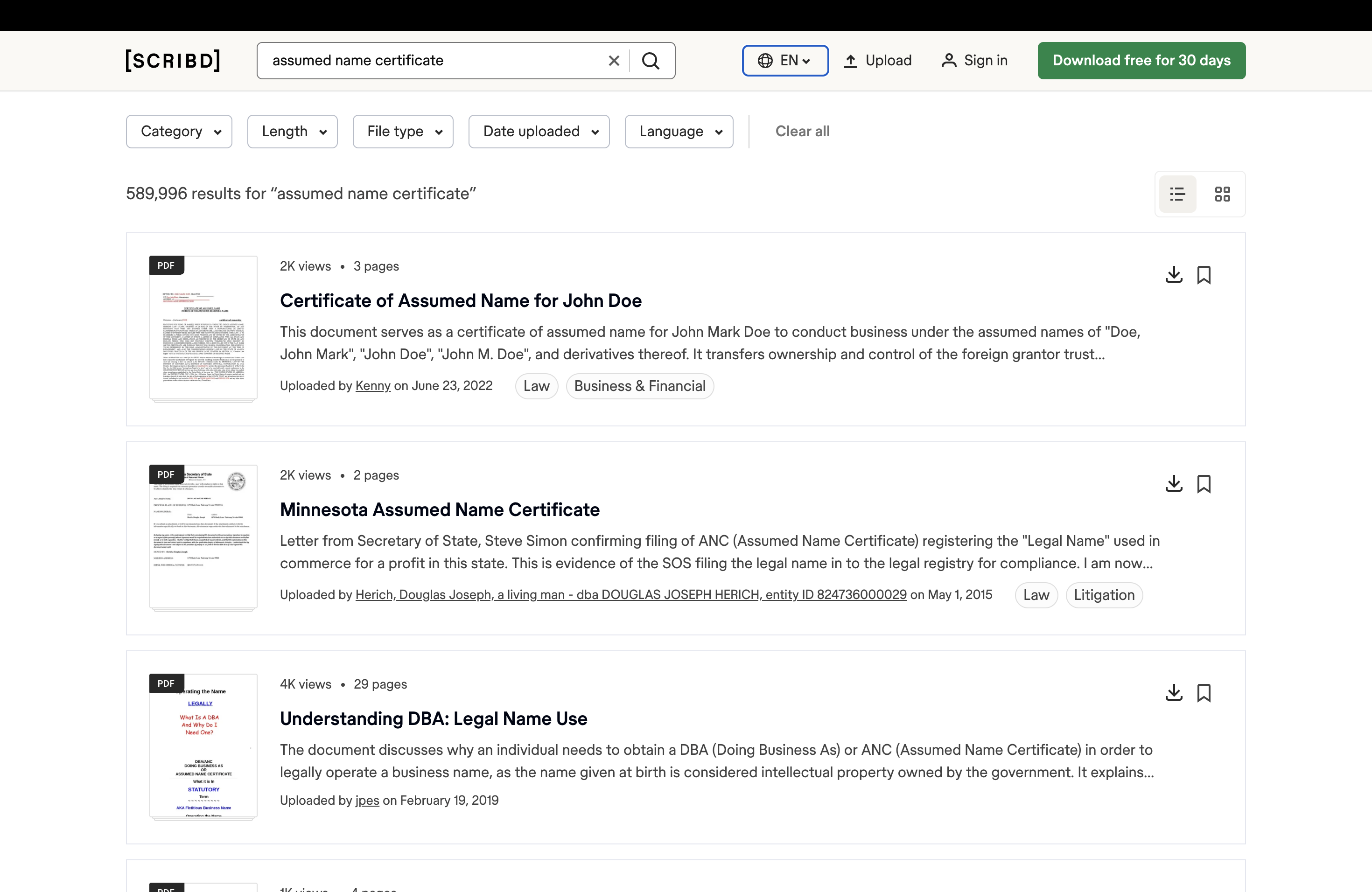
Task: Click Download free for 30 days
Action: (1141, 61)
